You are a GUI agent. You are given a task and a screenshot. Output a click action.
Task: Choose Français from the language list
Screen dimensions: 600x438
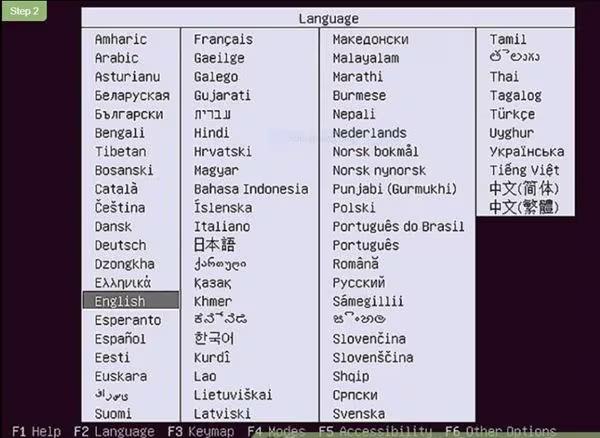(223, 39)
